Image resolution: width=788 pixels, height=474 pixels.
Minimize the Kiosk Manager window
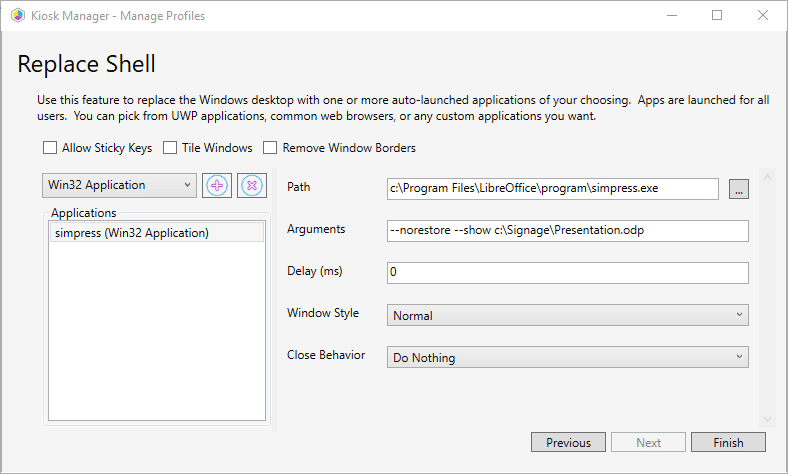click(670, 15)
